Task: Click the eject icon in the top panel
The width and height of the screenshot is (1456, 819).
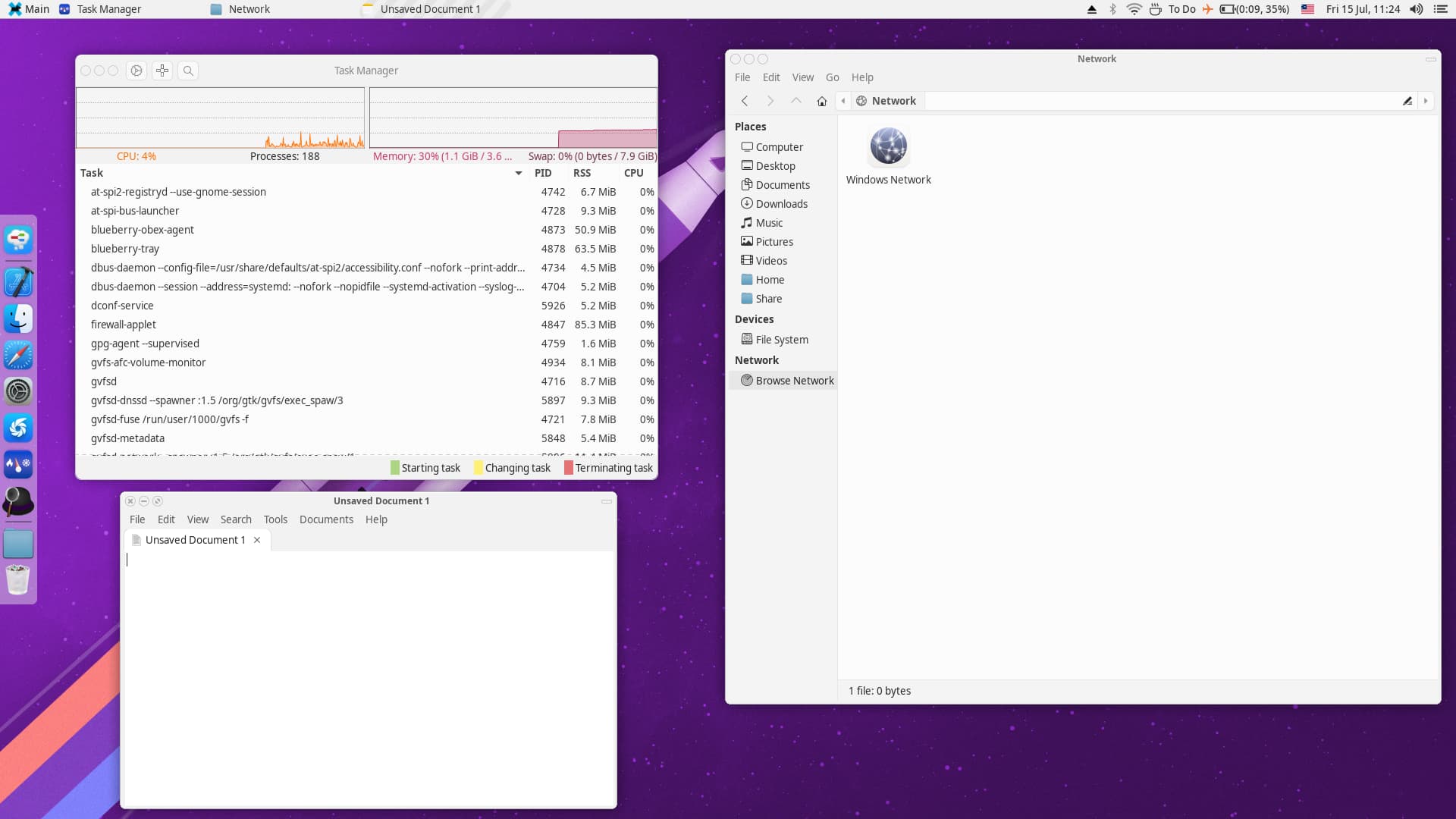Action: pyautogui.click(x=1092, y=9)
